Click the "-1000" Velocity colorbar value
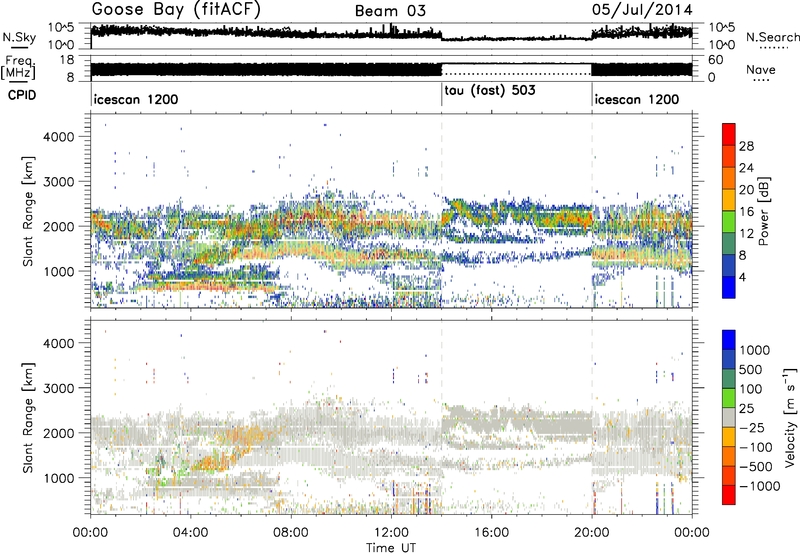 759,486
